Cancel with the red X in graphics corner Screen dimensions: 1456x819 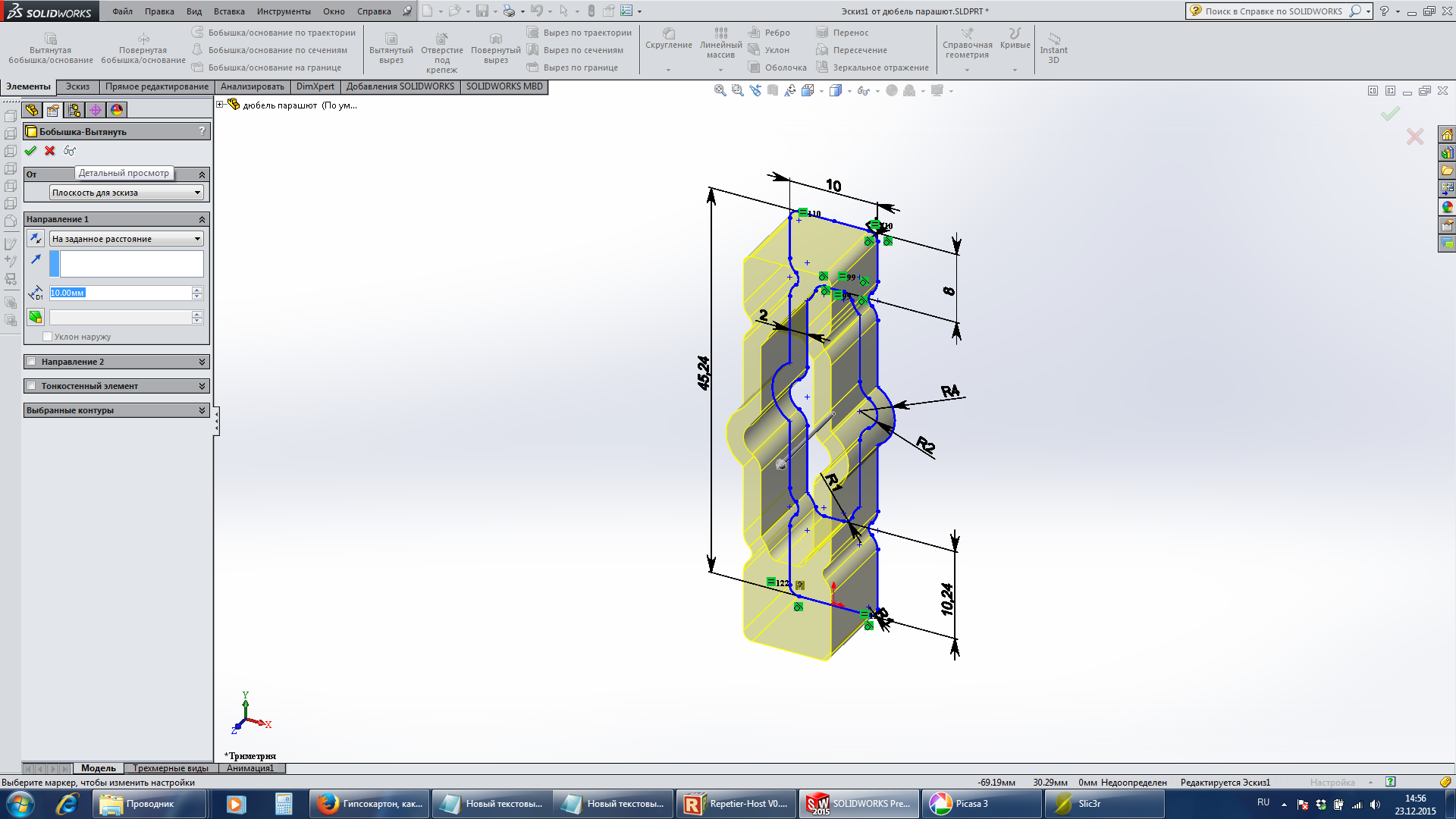(1415, 136)
